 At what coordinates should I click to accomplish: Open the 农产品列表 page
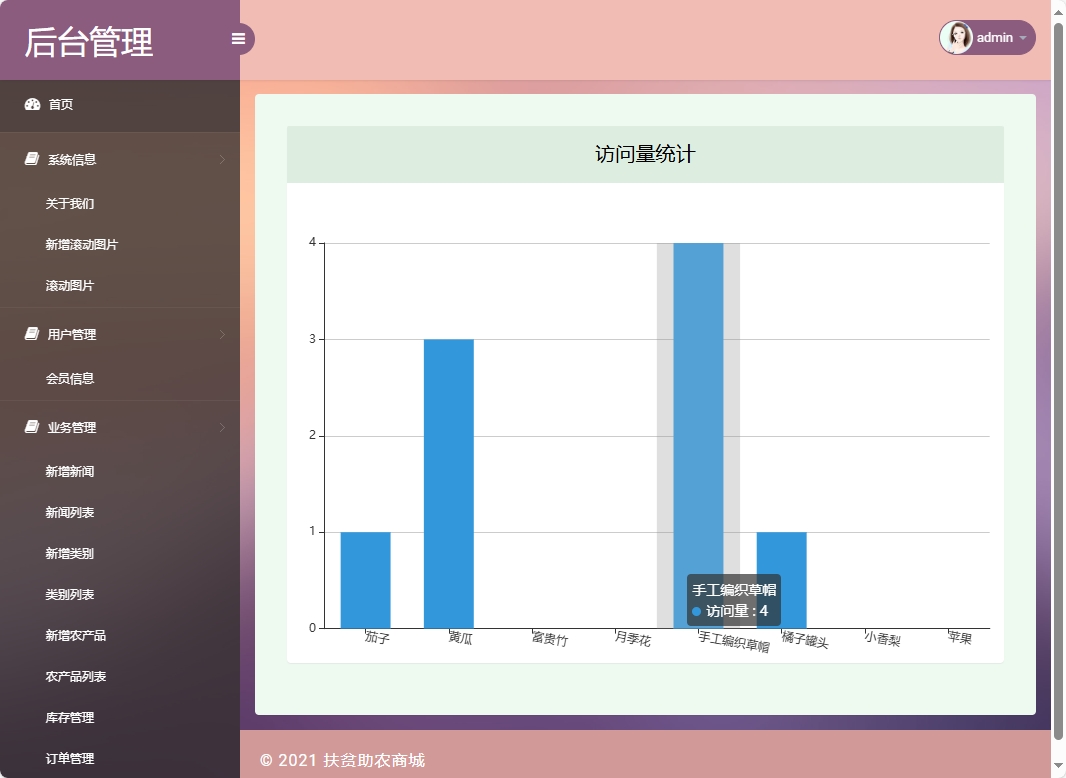[76, 676]
